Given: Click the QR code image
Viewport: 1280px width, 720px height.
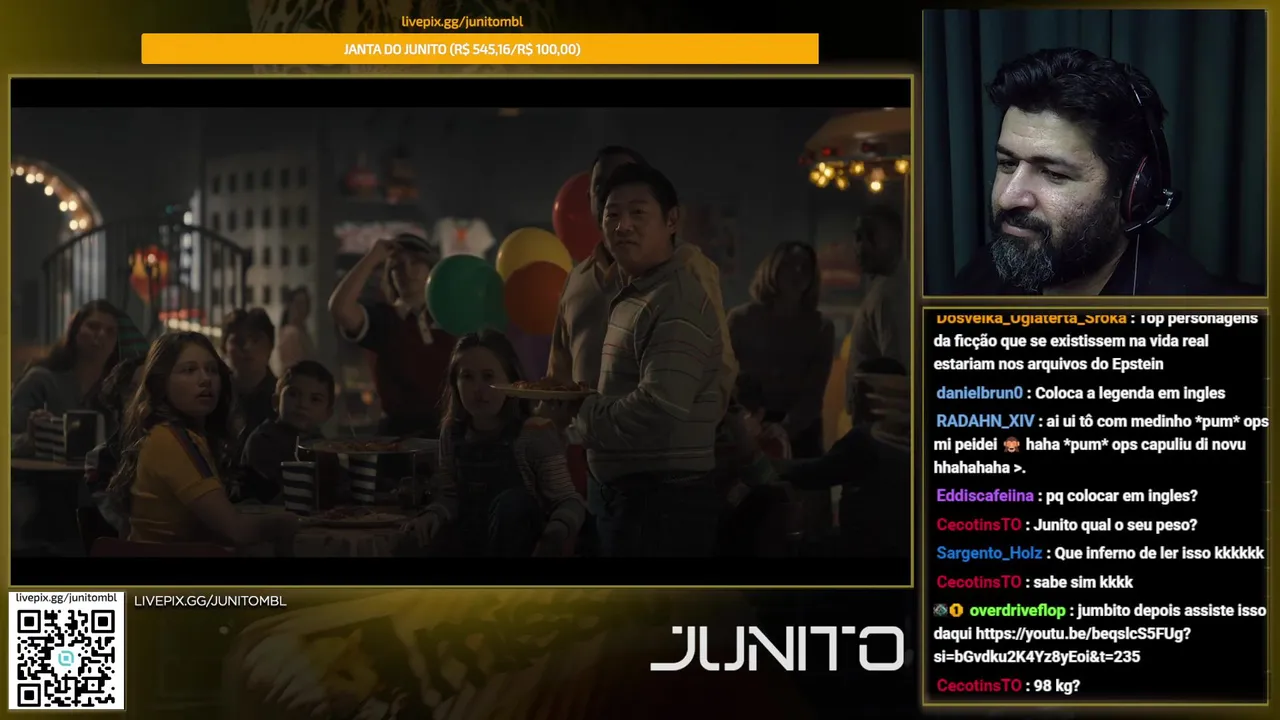Looking at the screenshot, I should (x=66, y=656).
